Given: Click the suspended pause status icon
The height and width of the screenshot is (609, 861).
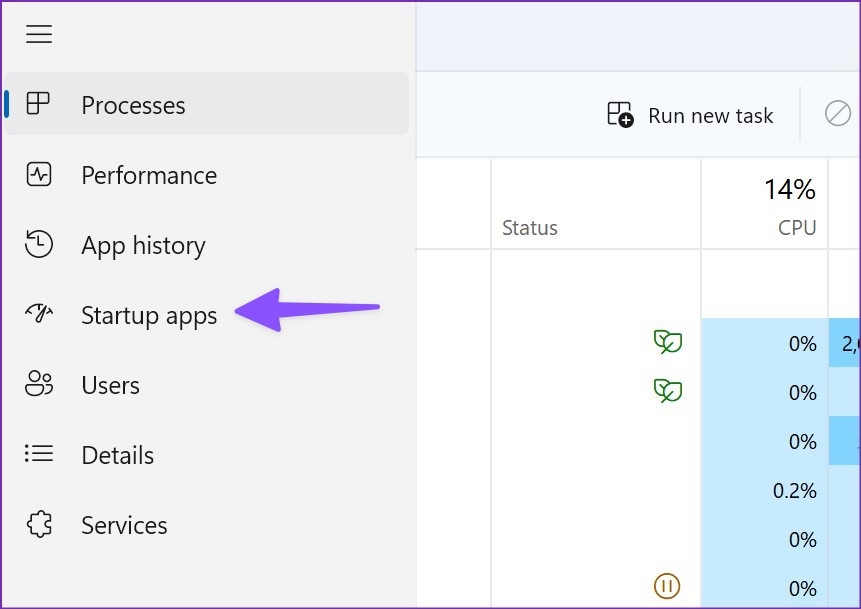Looking at the screenshot, I should pos(667,585).
